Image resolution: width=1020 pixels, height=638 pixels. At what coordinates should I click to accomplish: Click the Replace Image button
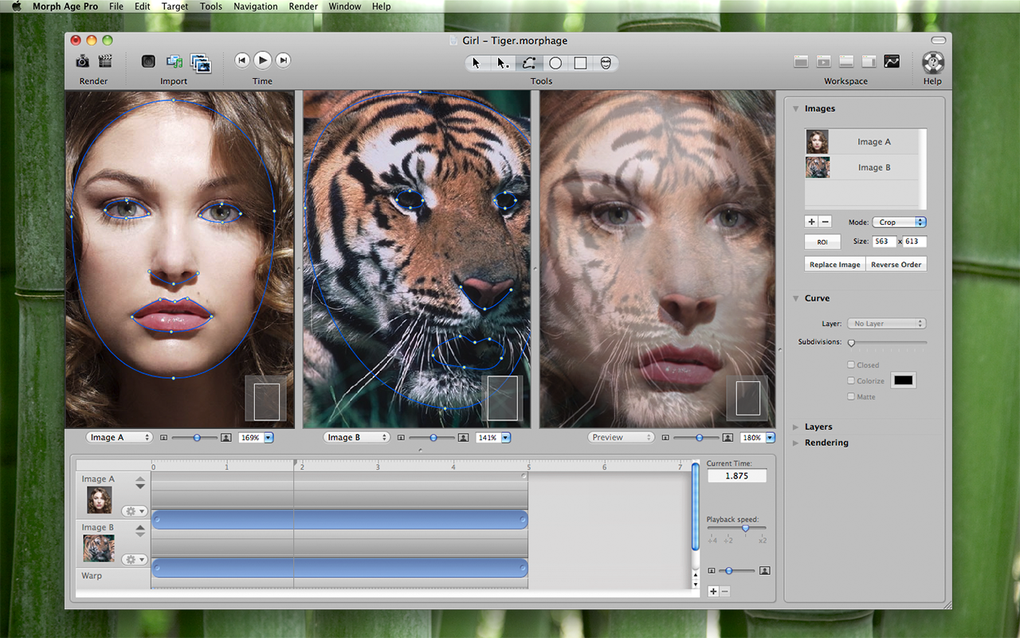(834, 265)
